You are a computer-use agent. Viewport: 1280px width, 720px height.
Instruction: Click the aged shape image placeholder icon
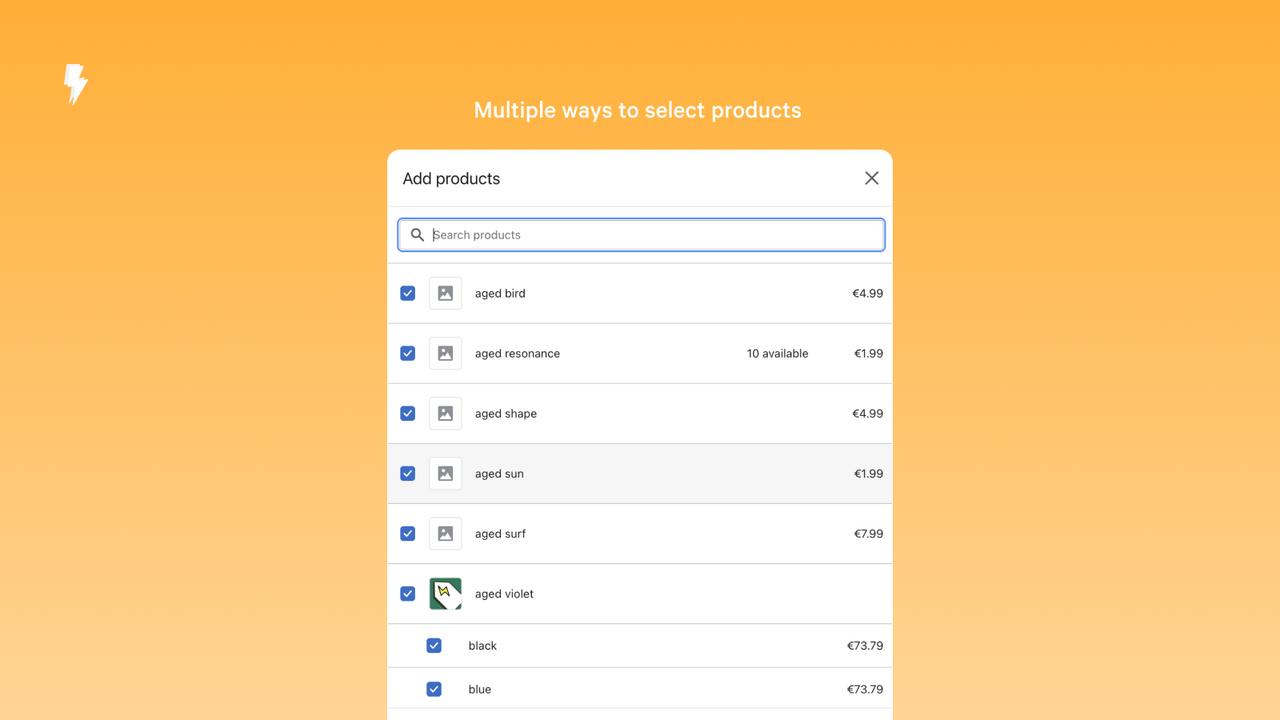[x=445, y=413]
